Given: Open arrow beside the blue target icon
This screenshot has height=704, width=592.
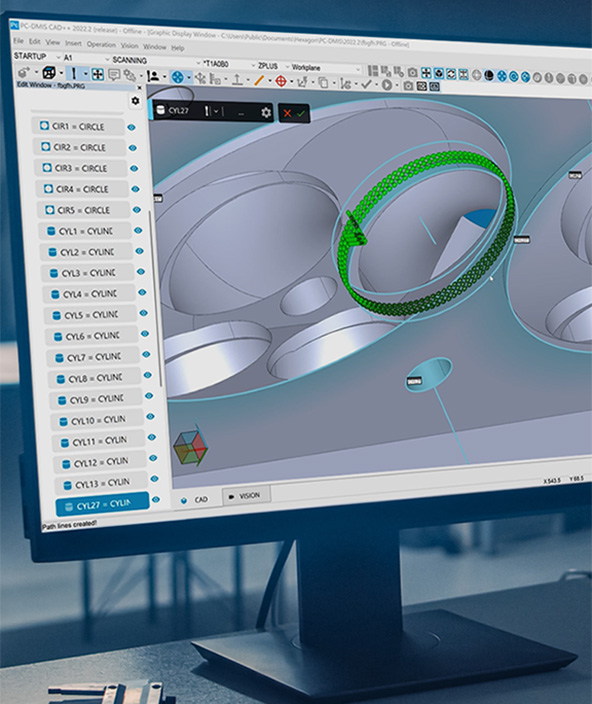Looking at the screenshot, I should [x=189, y=78].
